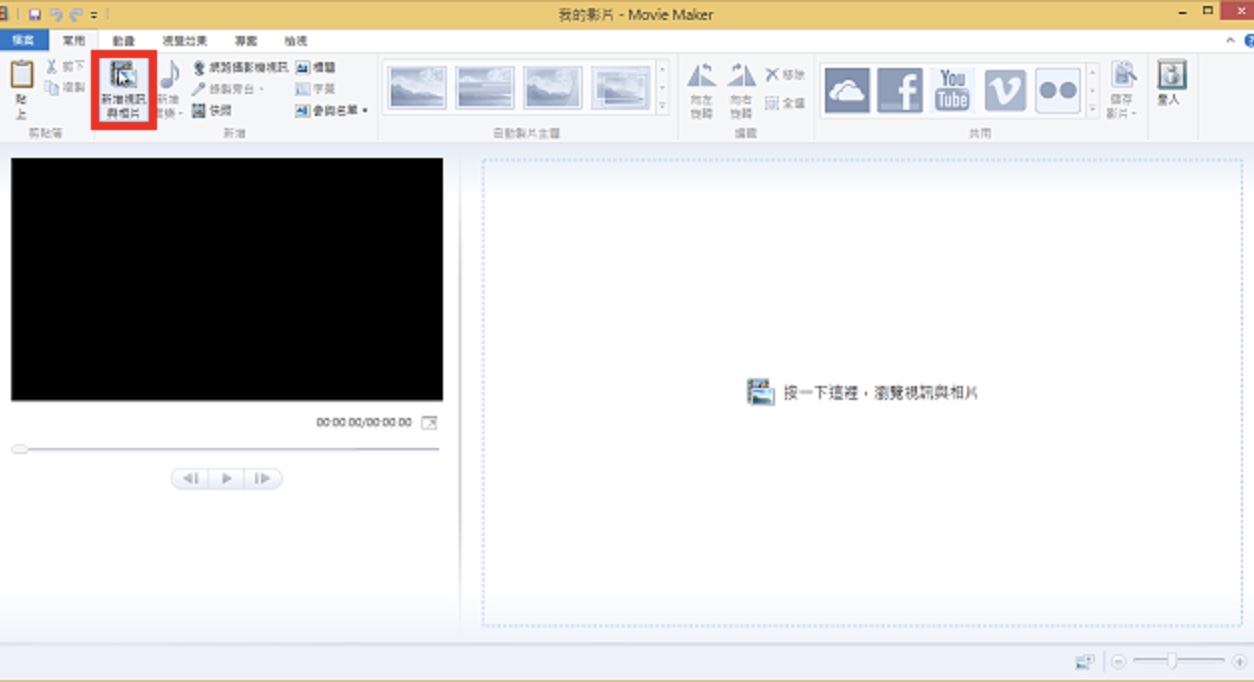The height and width of the screenshot is (682, 1254).
Task: Redo action in quick access toolbar
Action: pyautogui.click(x=76, y=15)
